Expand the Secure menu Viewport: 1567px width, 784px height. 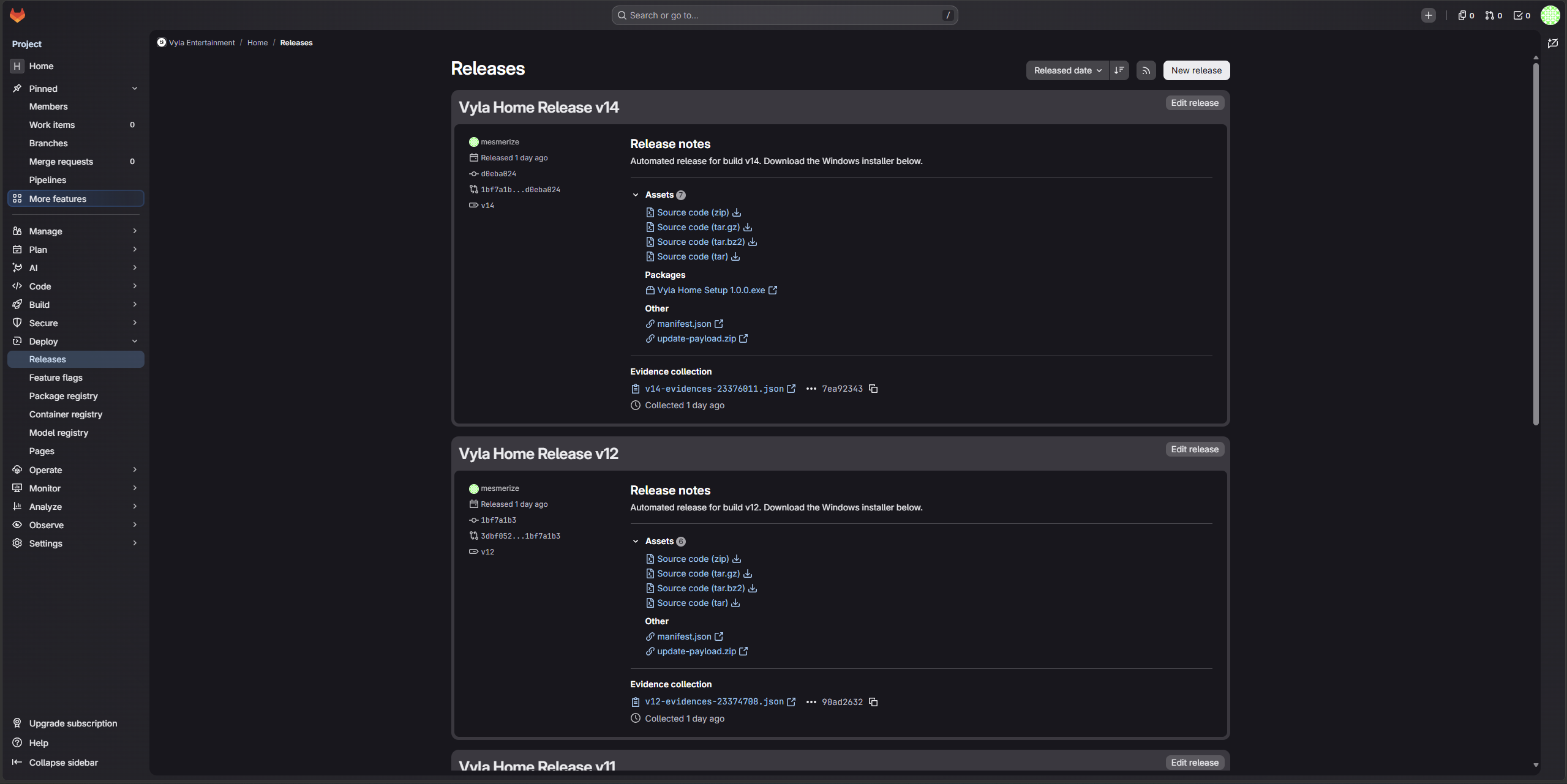(76, 323)
